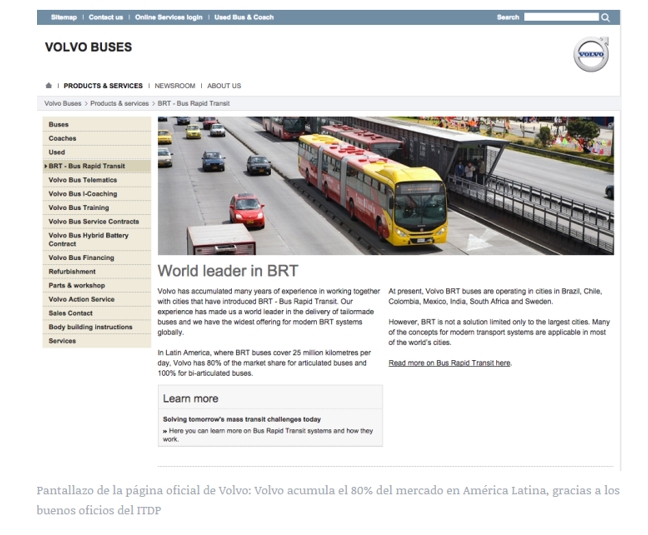Select Products & Services main menu
The image size is (648, 535).
tap(103, 86)
